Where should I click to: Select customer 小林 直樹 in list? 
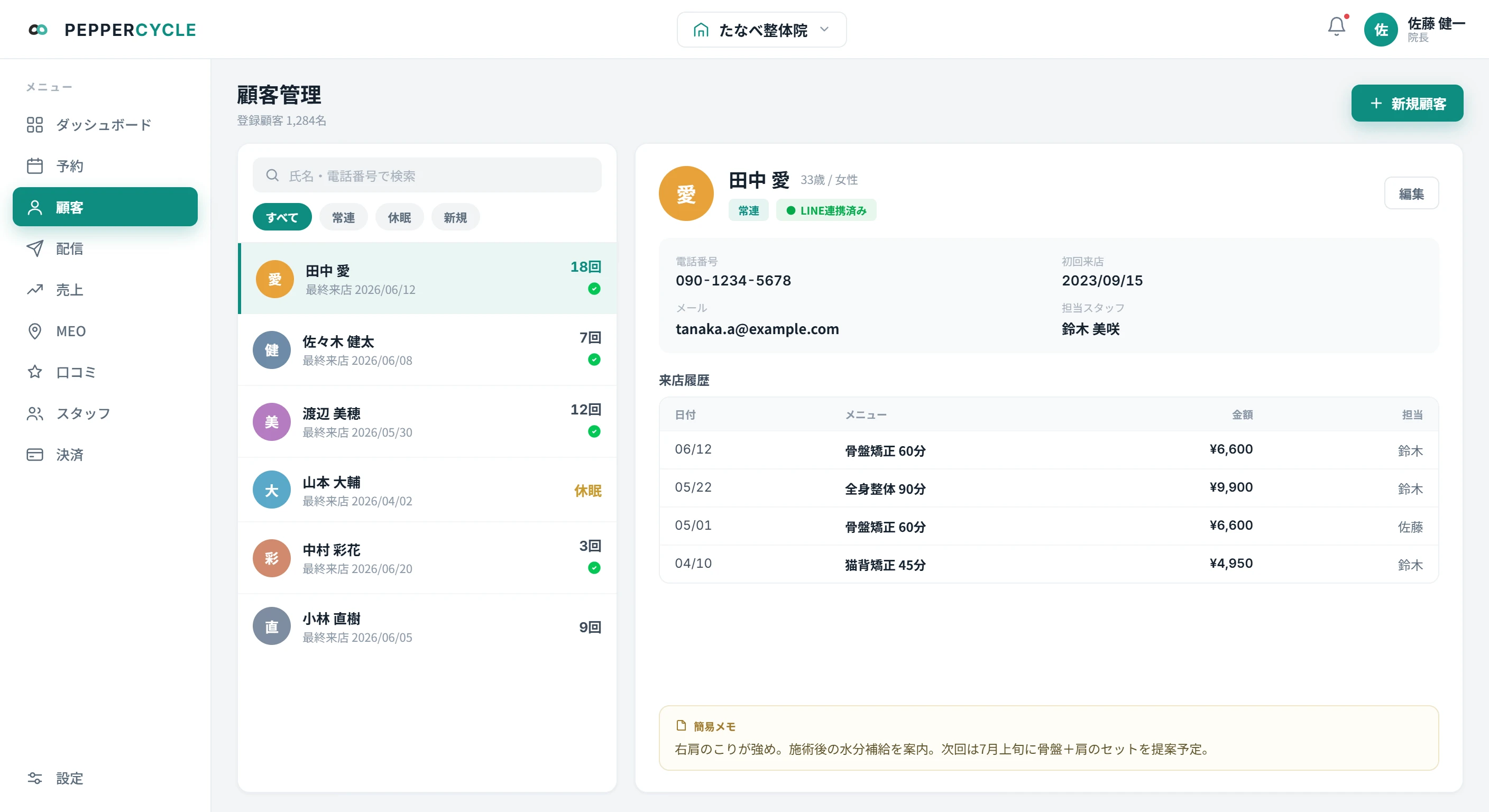click(427, 626)
